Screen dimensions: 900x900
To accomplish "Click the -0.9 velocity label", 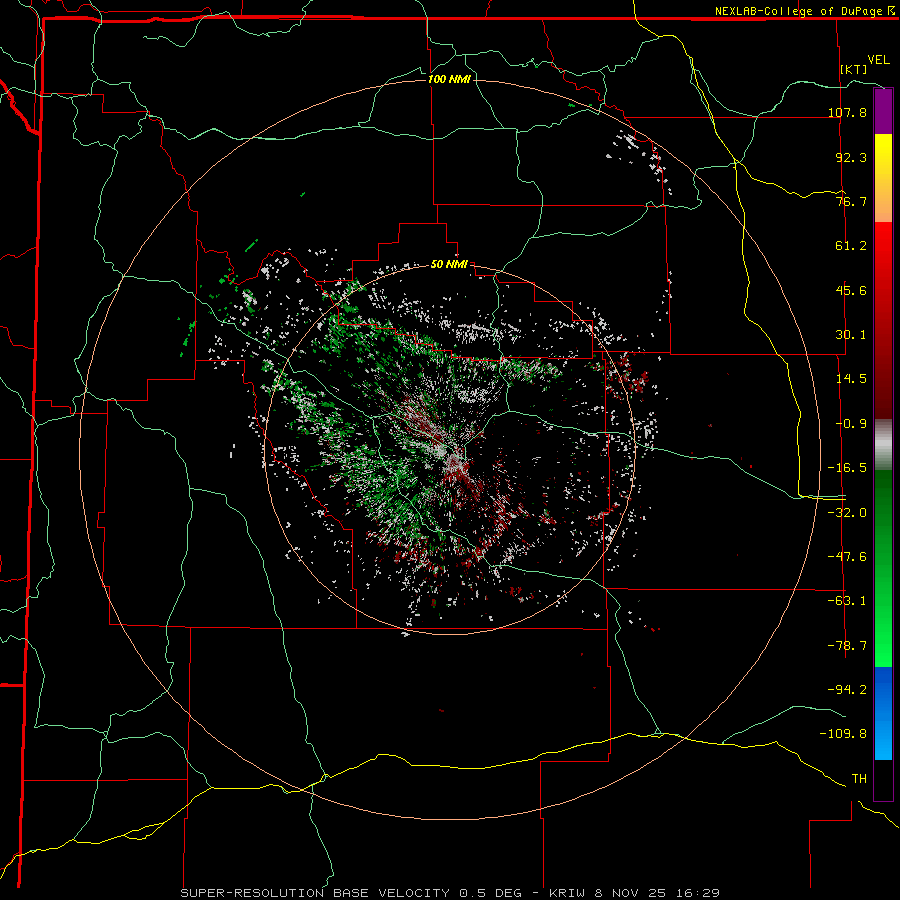I will (x=851, y=424).
